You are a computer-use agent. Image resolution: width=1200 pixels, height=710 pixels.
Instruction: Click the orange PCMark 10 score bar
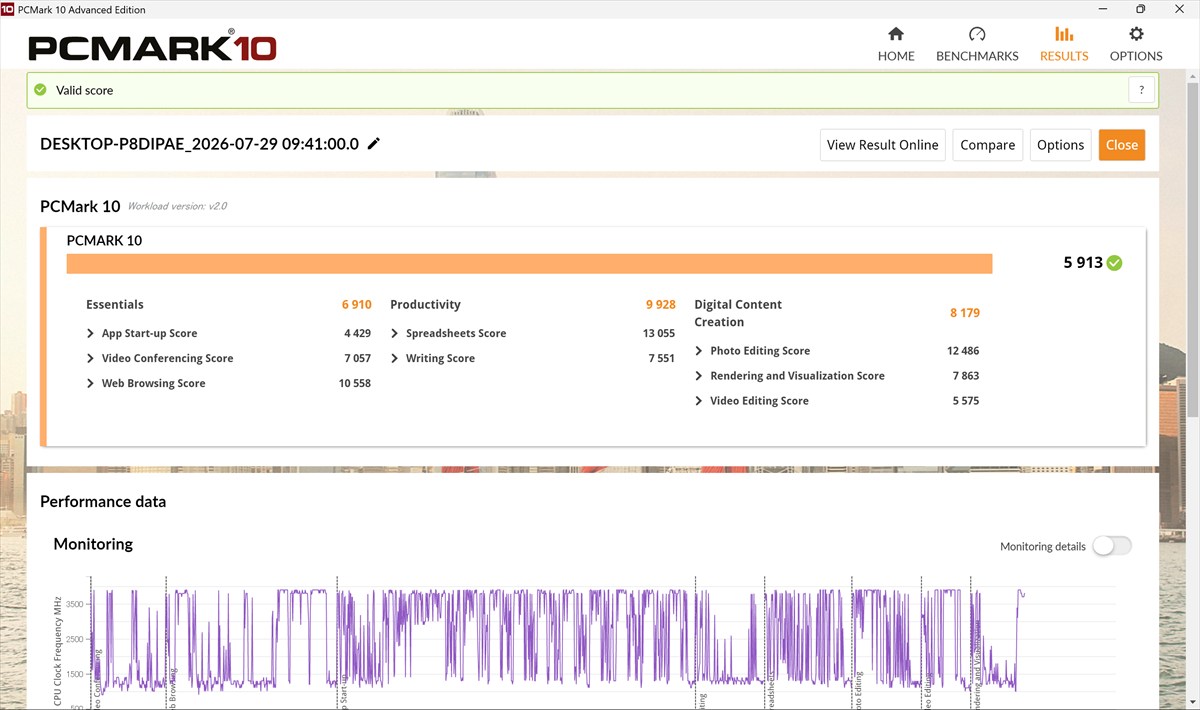[x=529, y=263]
